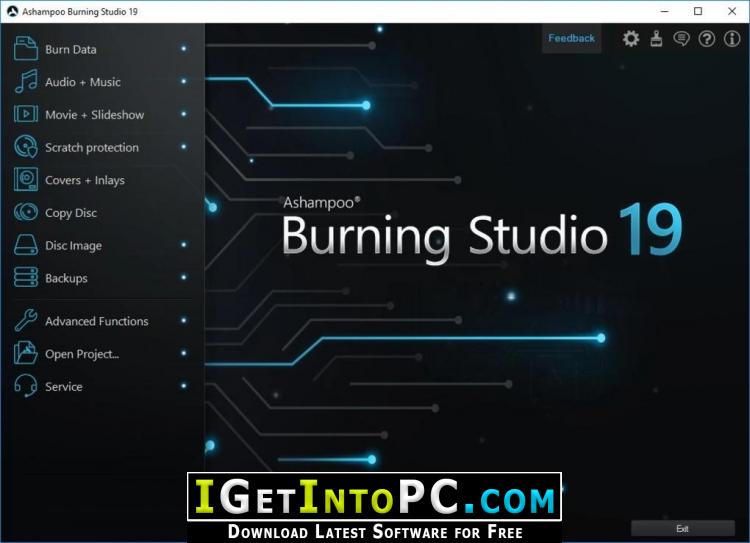Click the Covers + Inlays icon

(x=26, y=179)
